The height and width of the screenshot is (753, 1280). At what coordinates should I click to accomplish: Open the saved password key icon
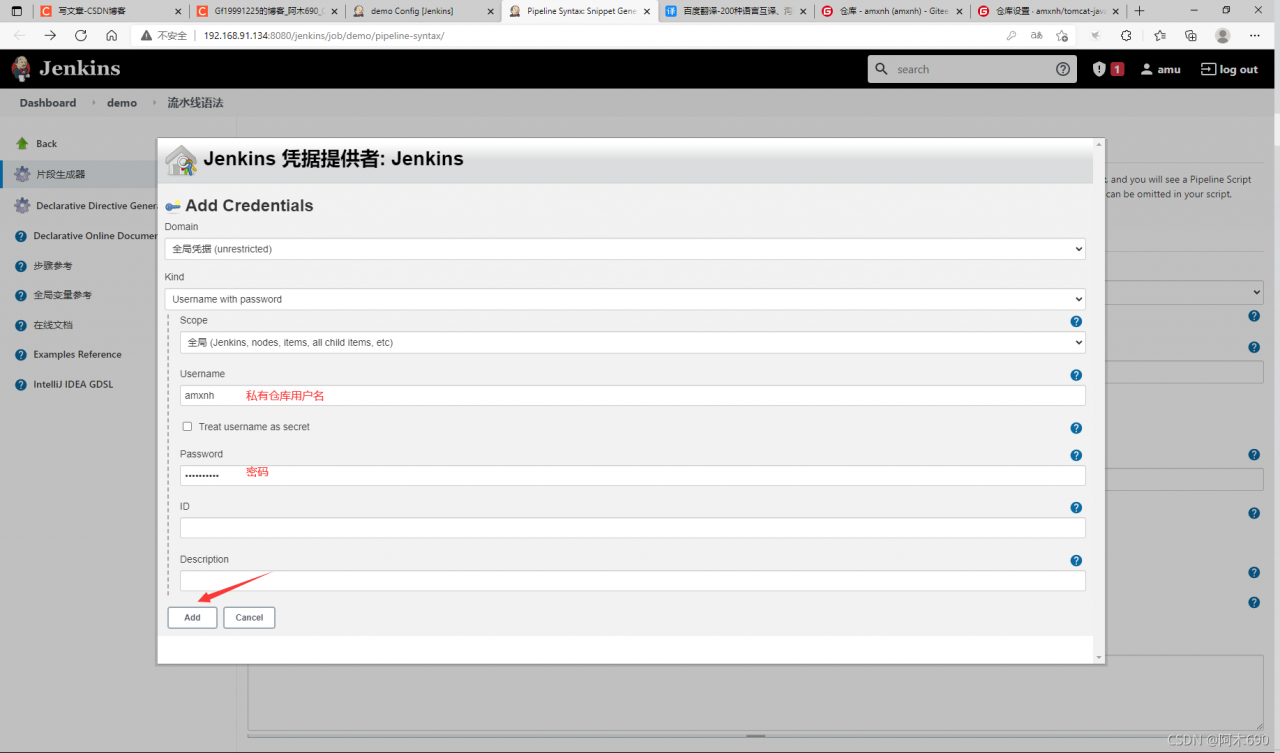(x=1011, y=35)
